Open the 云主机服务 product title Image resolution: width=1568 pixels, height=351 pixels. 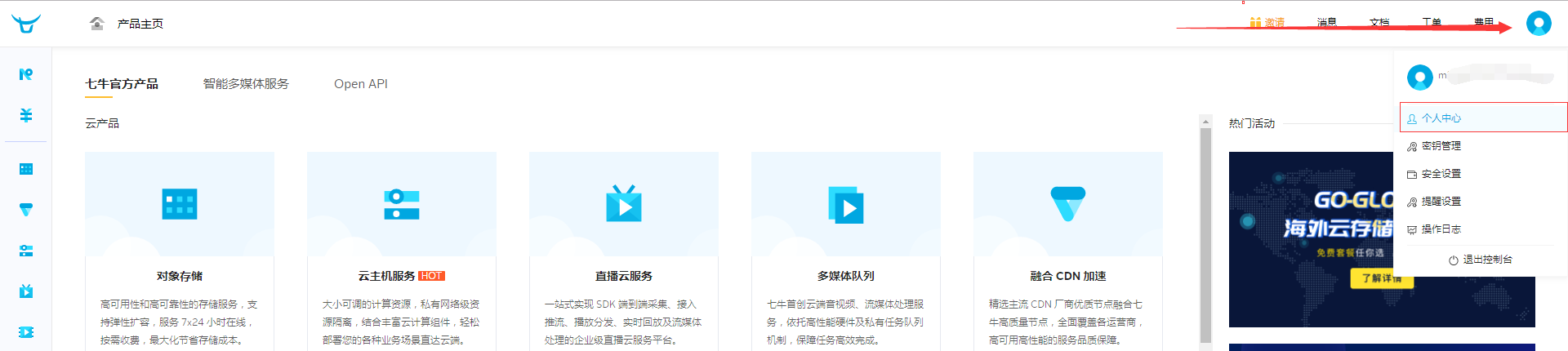(x=386, y=276)
